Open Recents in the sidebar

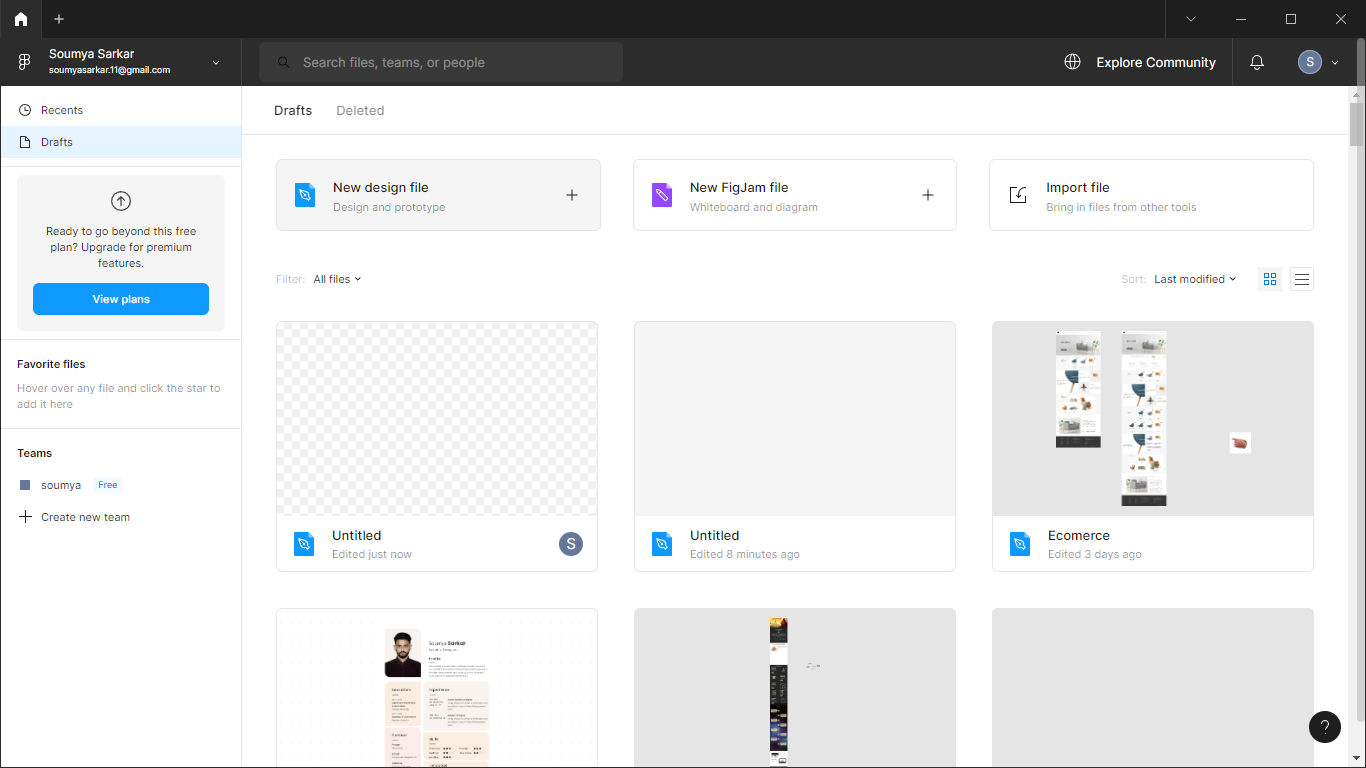121,110
